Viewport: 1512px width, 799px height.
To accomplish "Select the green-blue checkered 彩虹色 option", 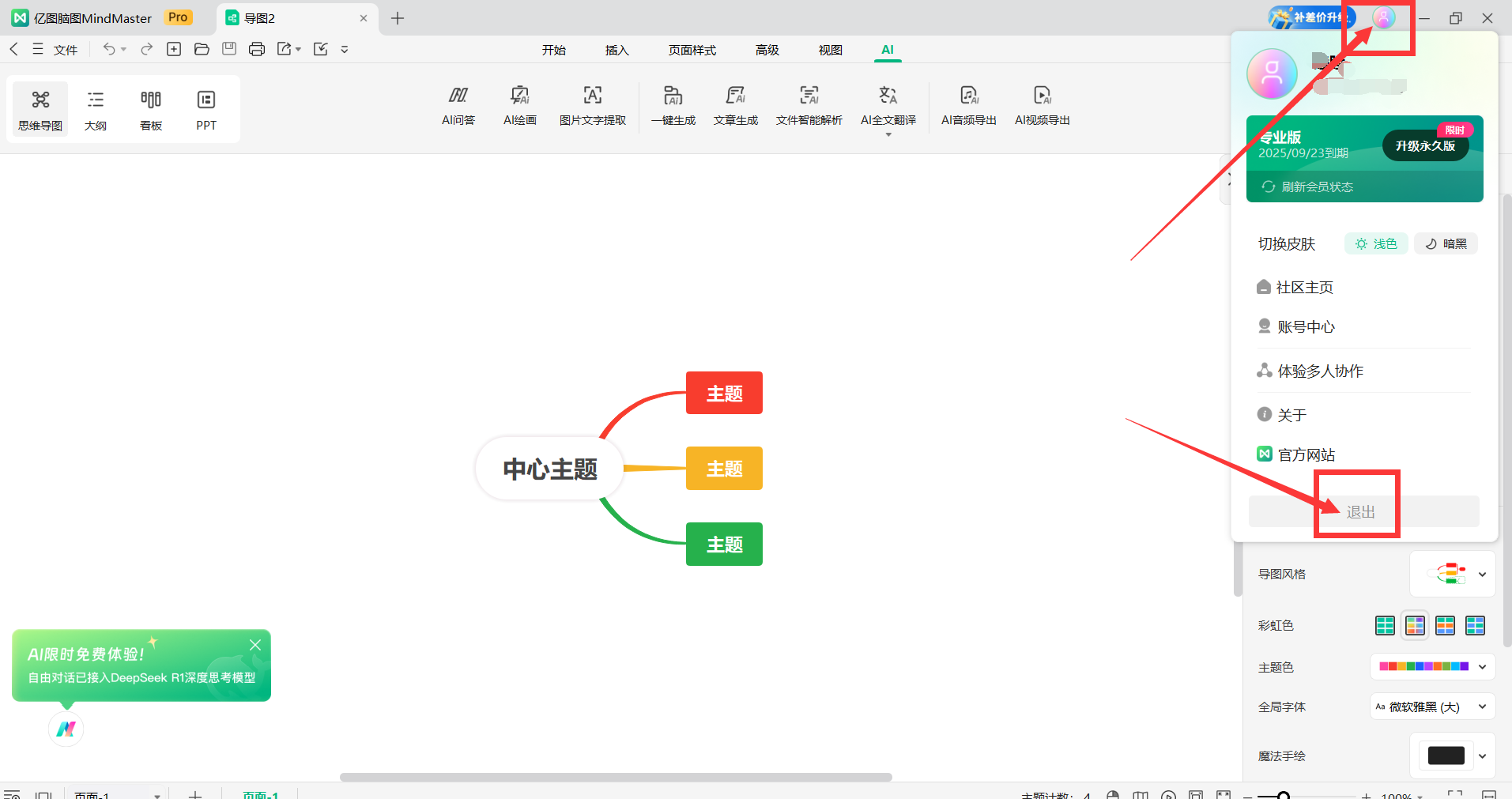I will [x=1475, y=625].
